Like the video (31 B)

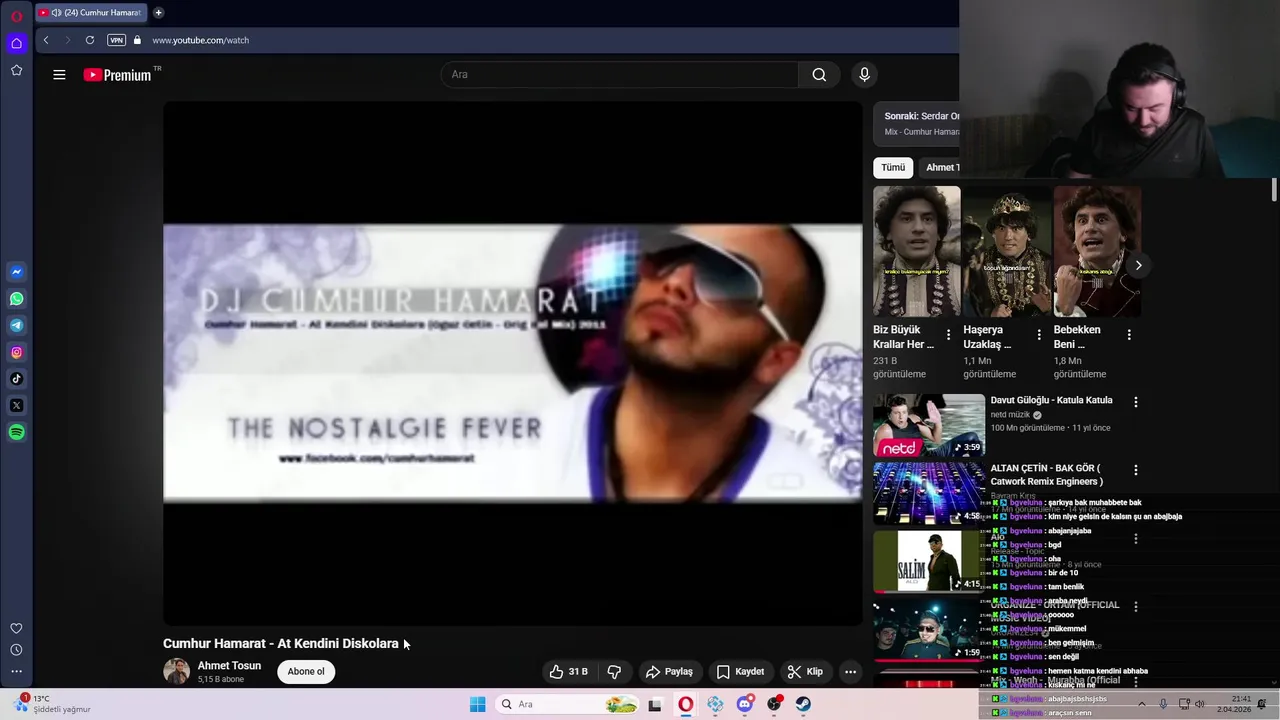click(x=568, y=672)
